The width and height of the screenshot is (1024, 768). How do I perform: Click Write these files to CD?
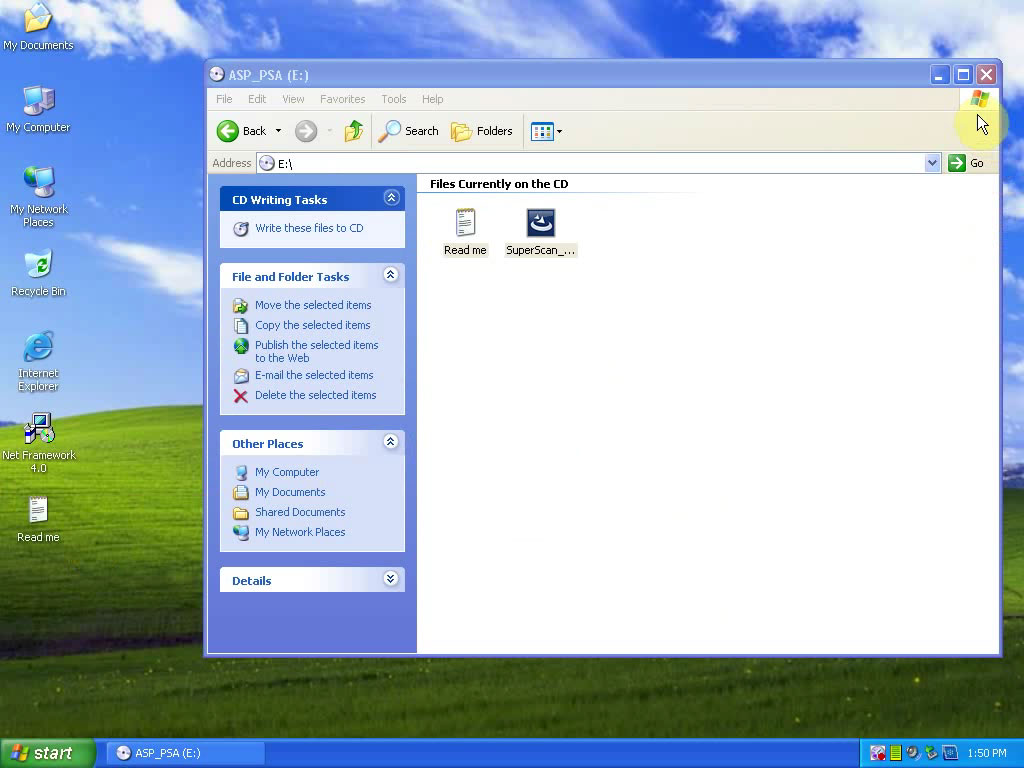coord(309,228)
